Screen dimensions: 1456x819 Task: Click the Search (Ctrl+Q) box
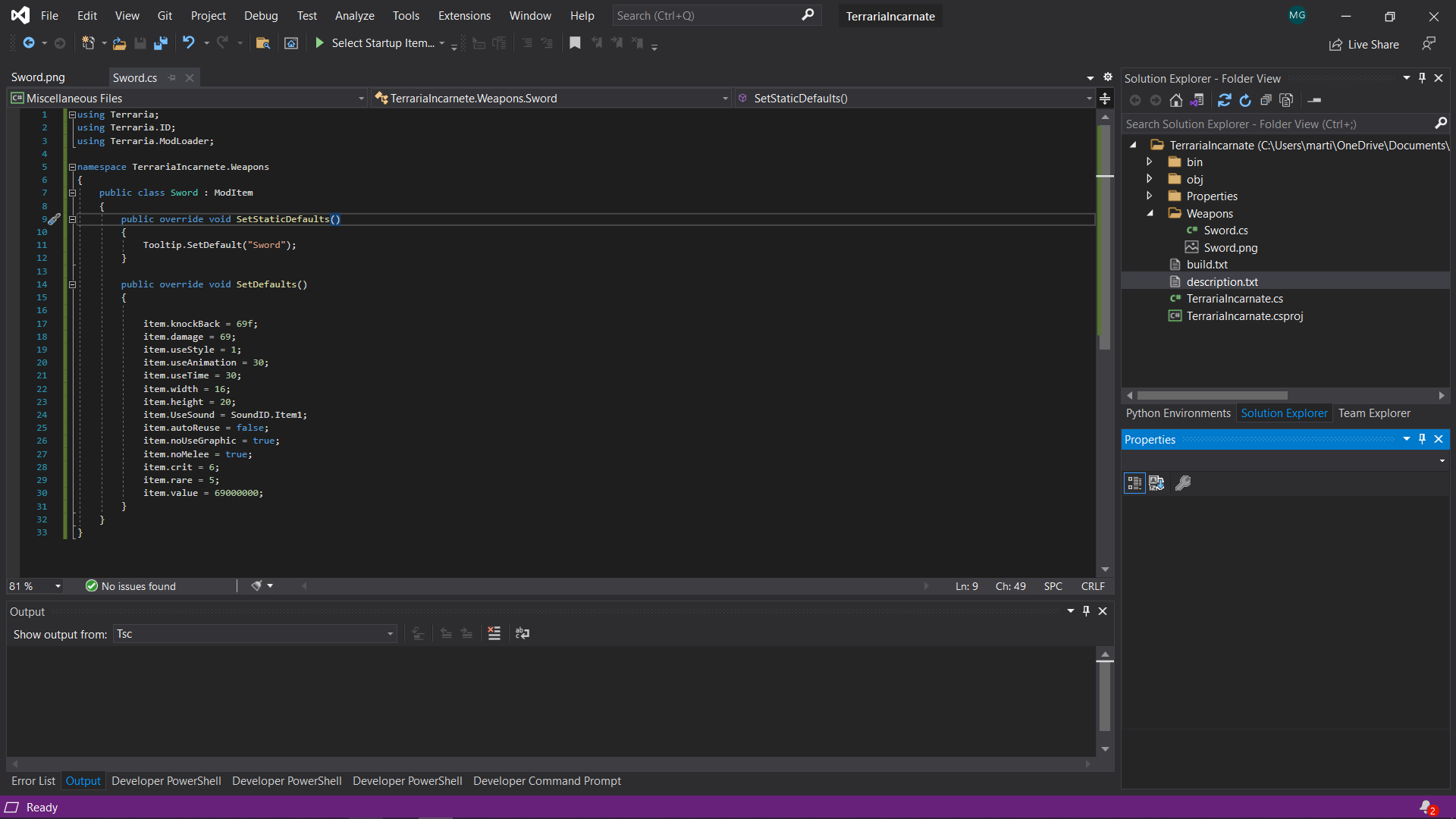tap(717, 16)
